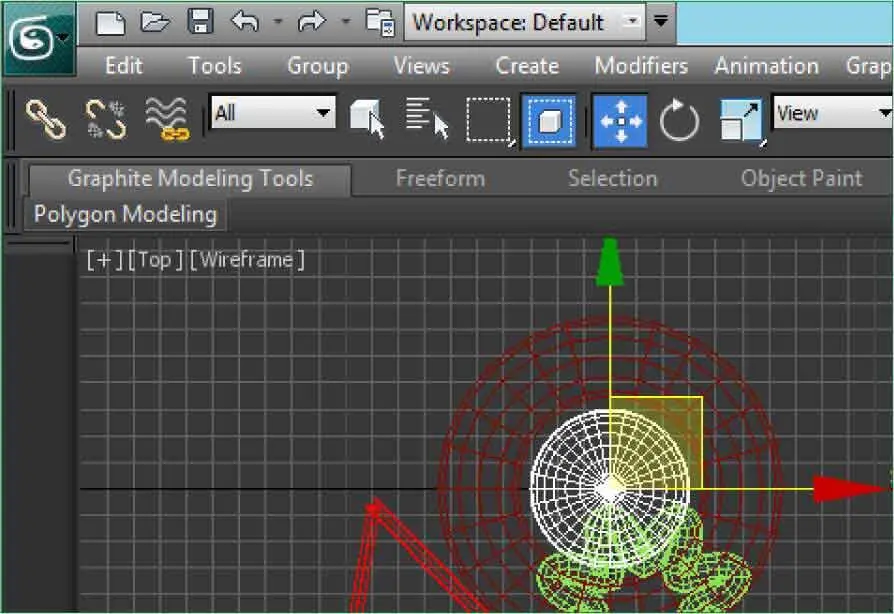Switch to the Selection ribbon tab
The height and width of the screenshot is (614, 894).
[612, 179]
